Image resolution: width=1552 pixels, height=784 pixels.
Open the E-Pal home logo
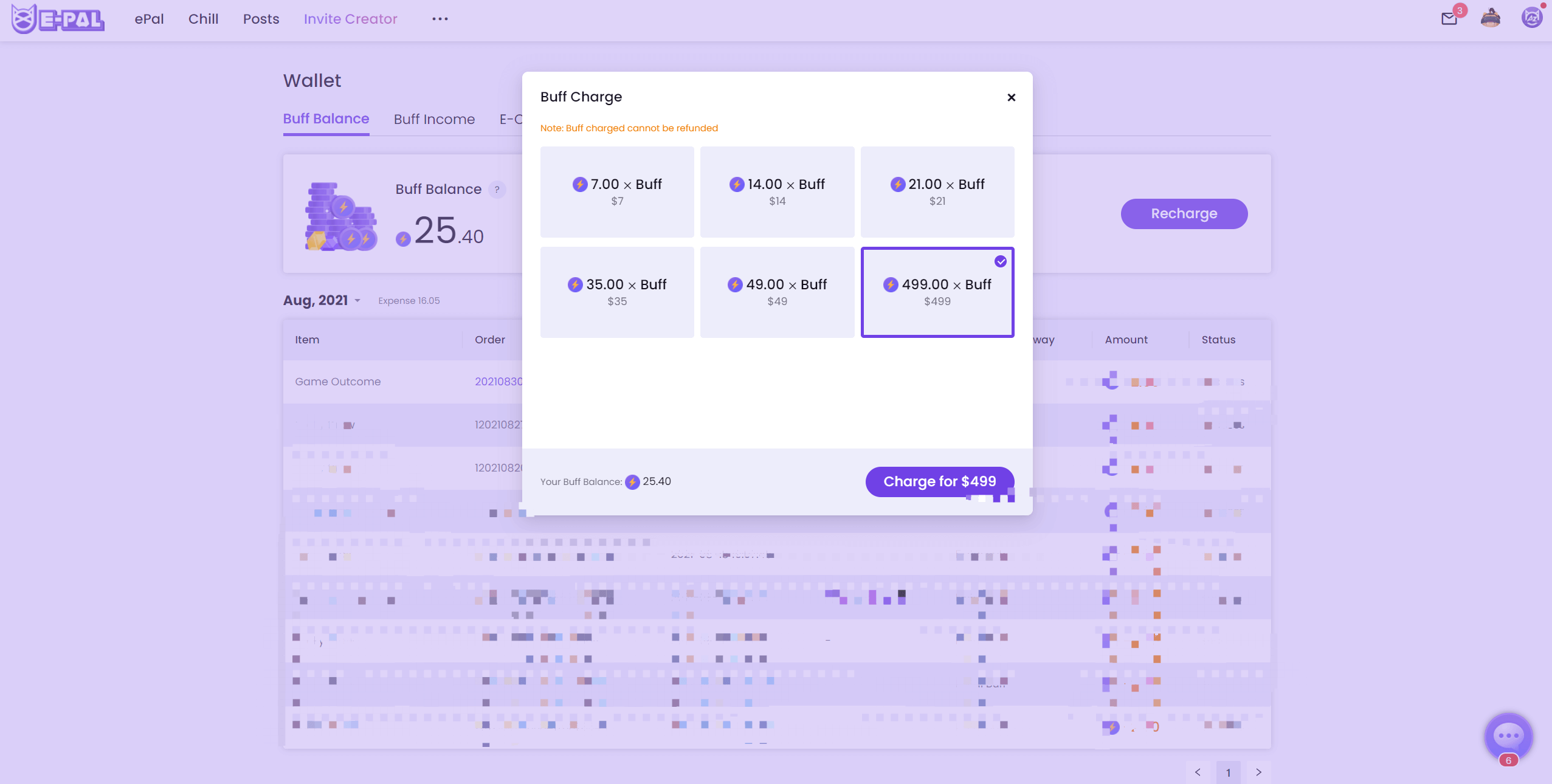[58, 19]
